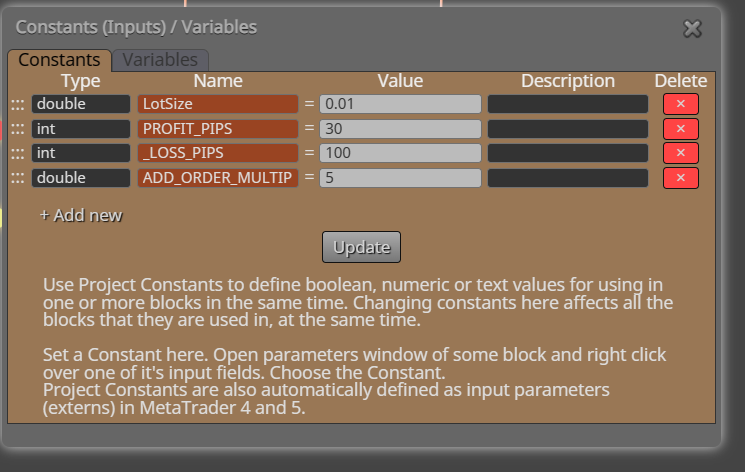Grab the drag handle of _LOSS_PIPS row
This screenshot has width=745, height=472.
(18, 154)
